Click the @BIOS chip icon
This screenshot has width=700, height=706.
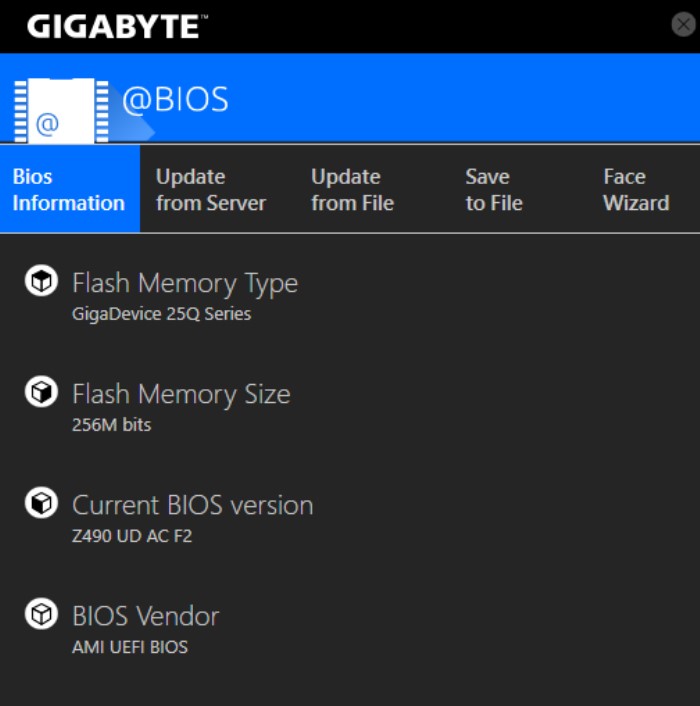tap(61, 111)
